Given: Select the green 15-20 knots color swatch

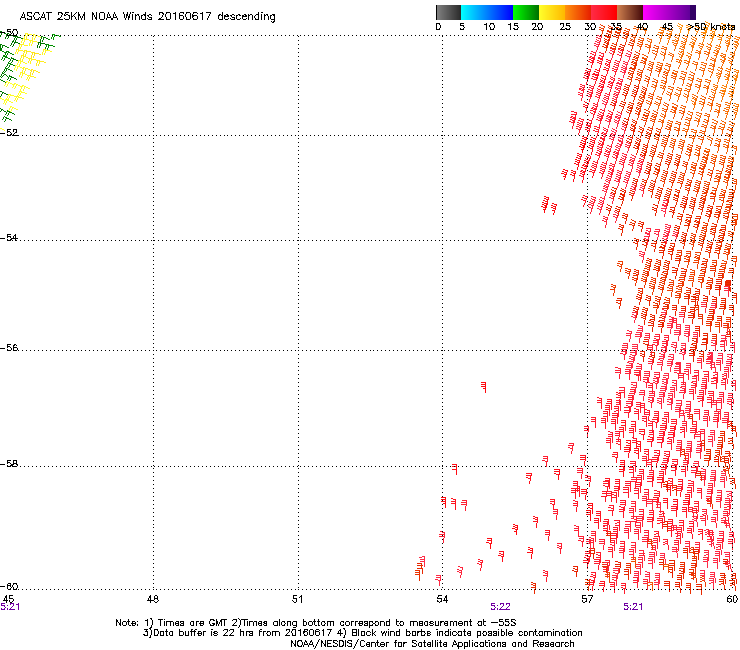Looking at the screenshot, I should [x=526, y=12].
